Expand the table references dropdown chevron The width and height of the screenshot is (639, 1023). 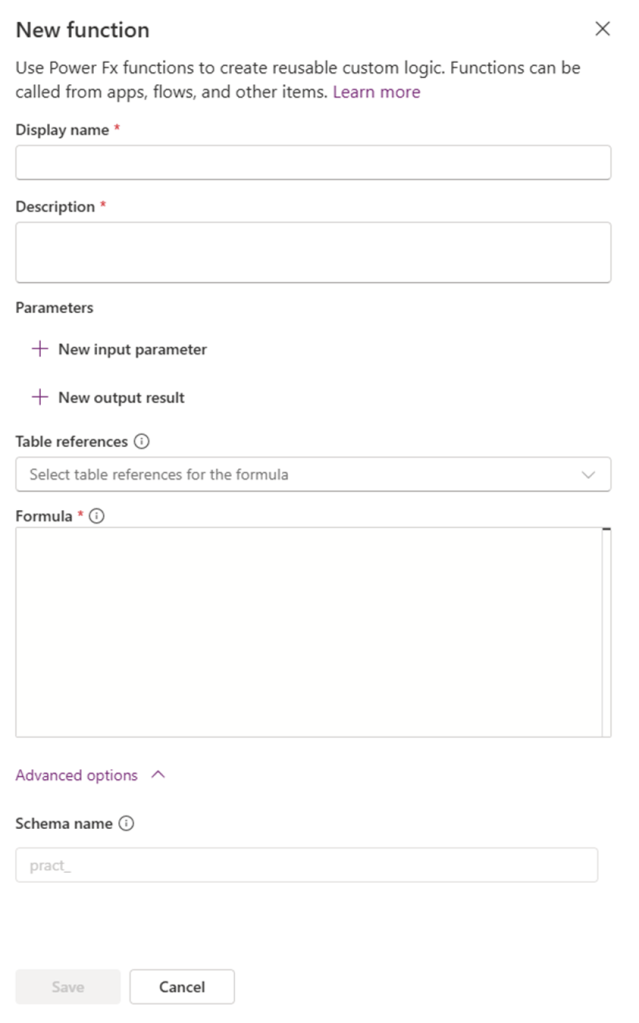pos(589,474)
